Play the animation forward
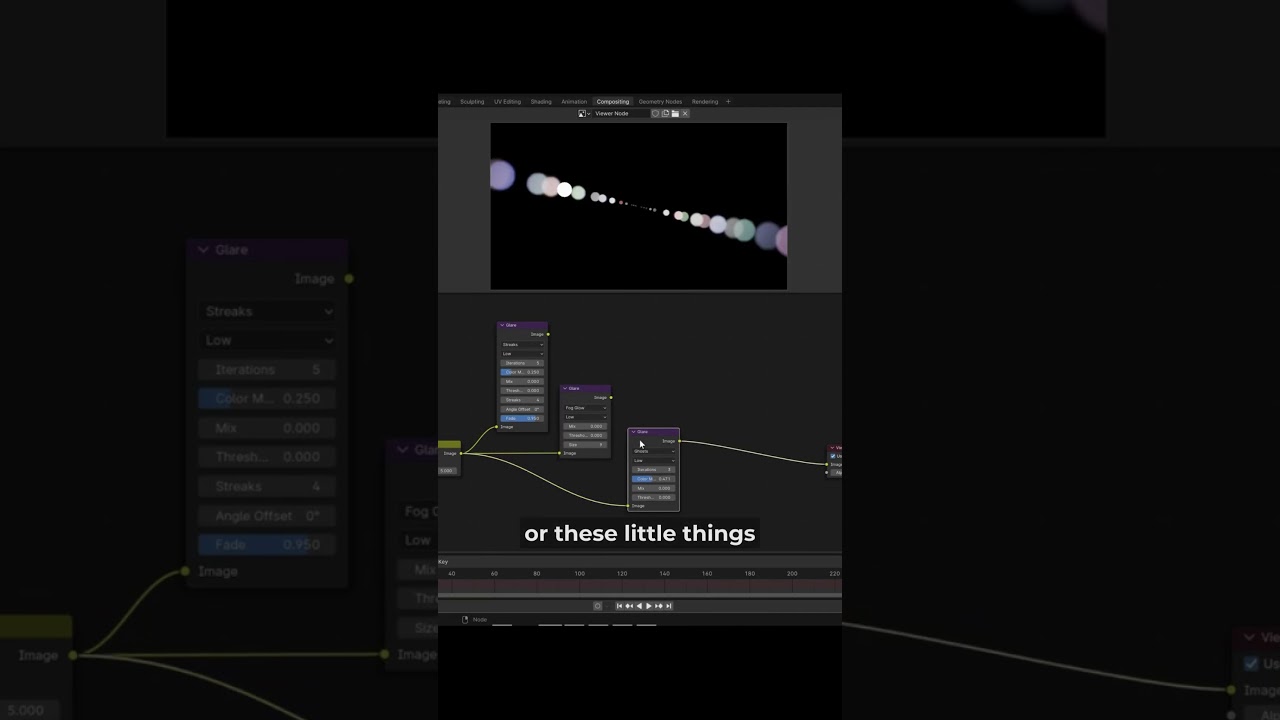The image size is (1280, 720). click(x=649, y=606)
